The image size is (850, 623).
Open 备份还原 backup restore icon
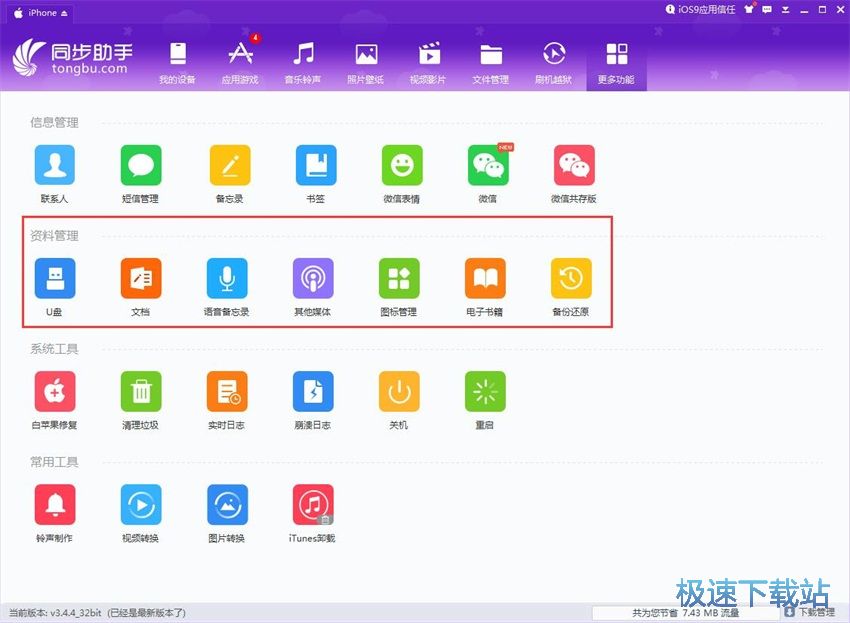click(x=571, y=278)
